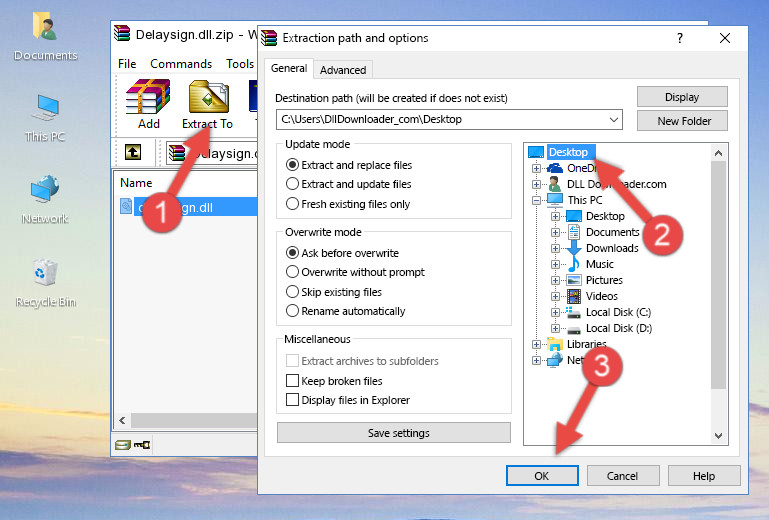Click the New Folder button

coord(682,121)
